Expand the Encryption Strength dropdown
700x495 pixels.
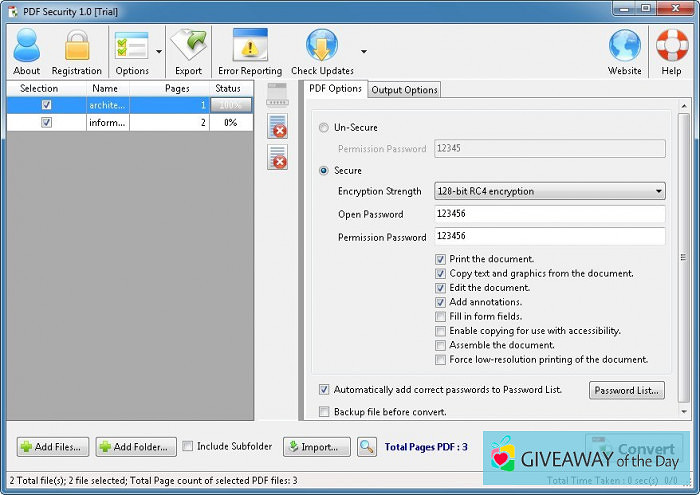pyautogui.click(x=658, y=191)
